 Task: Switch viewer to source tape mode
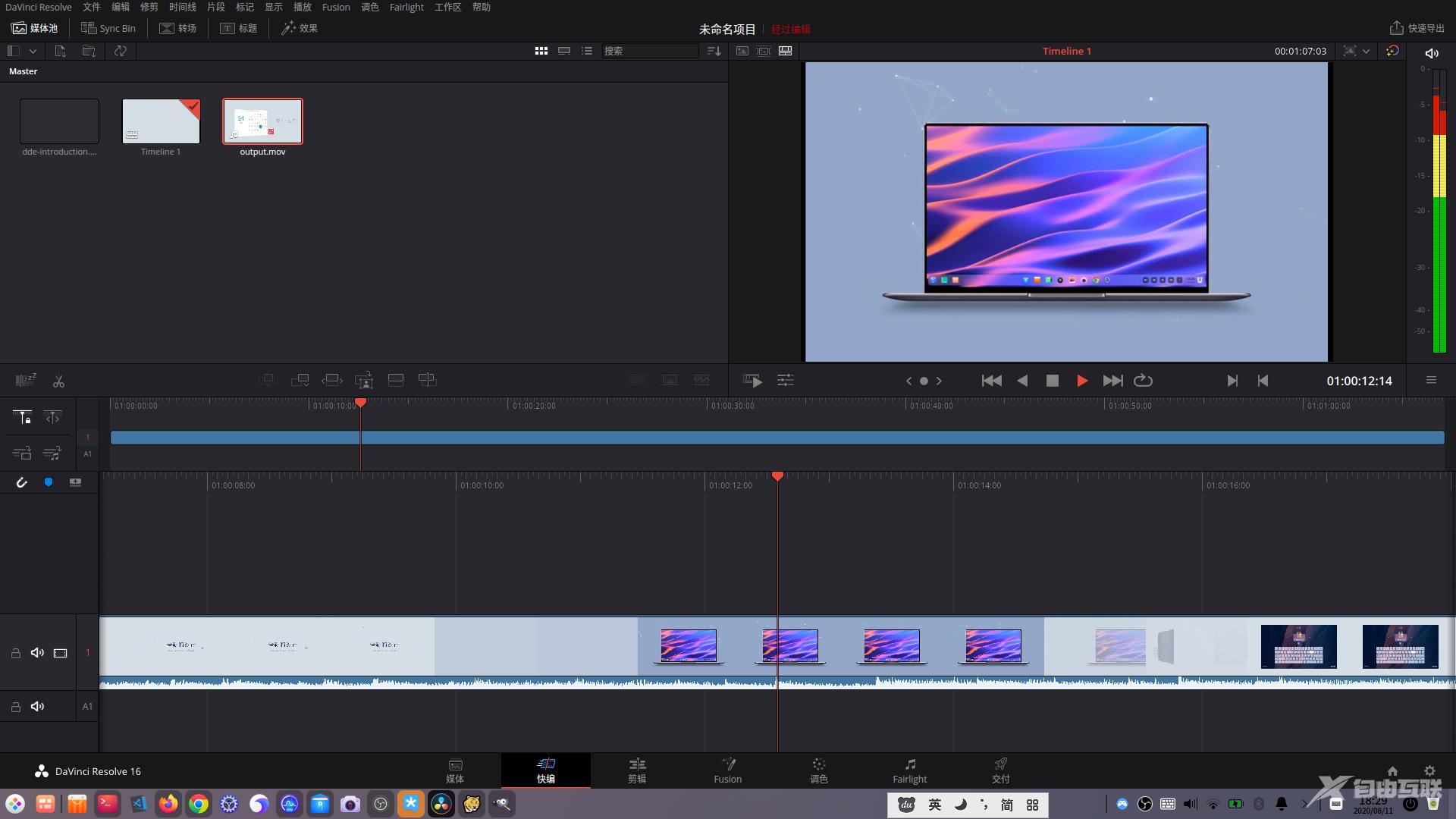(x=764, y=51)
